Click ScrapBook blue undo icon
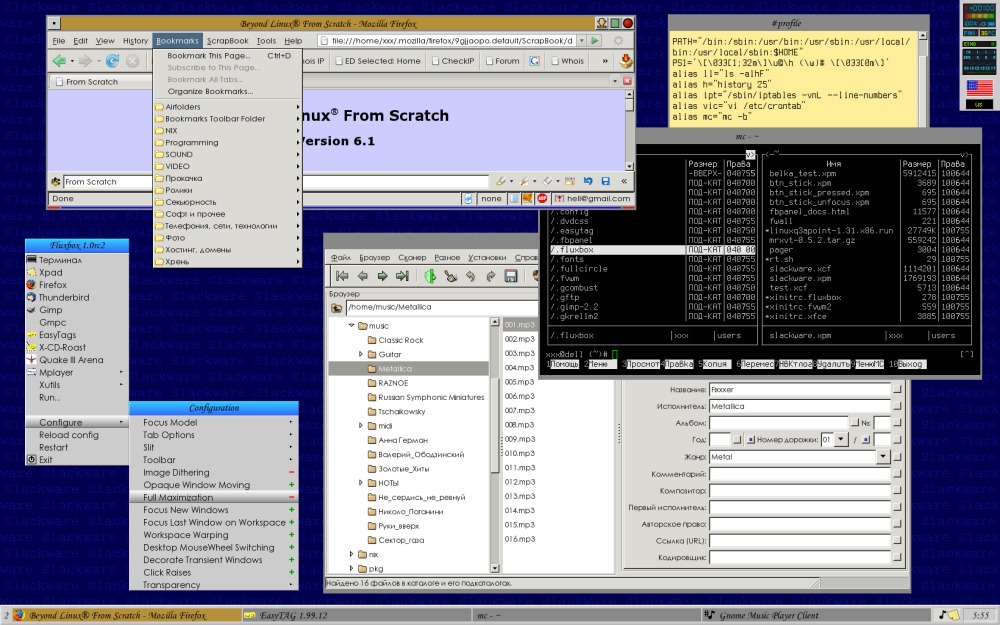The width and height of the screenshot is (1000, 625). [587, 181]
